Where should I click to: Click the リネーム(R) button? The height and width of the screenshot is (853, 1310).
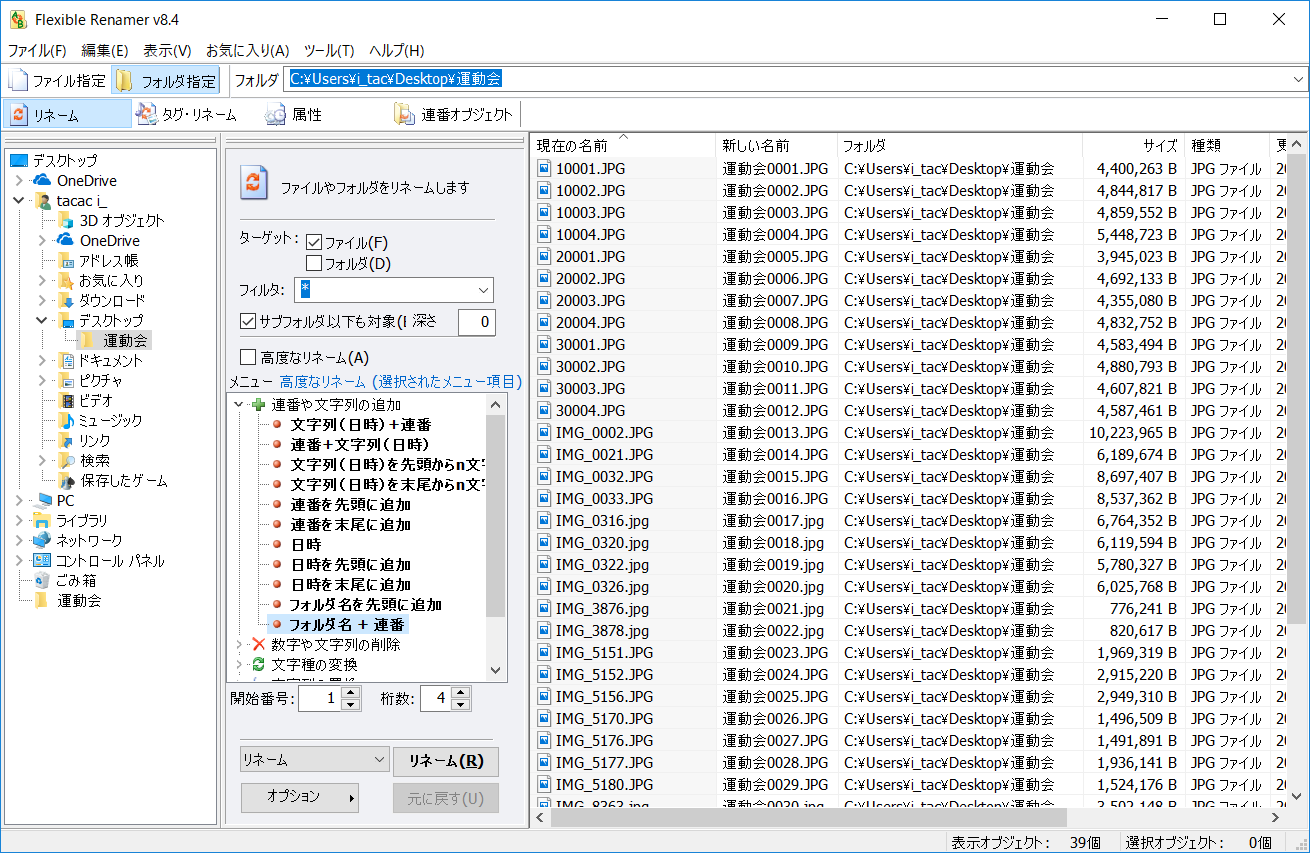click(x=445, y=761)
